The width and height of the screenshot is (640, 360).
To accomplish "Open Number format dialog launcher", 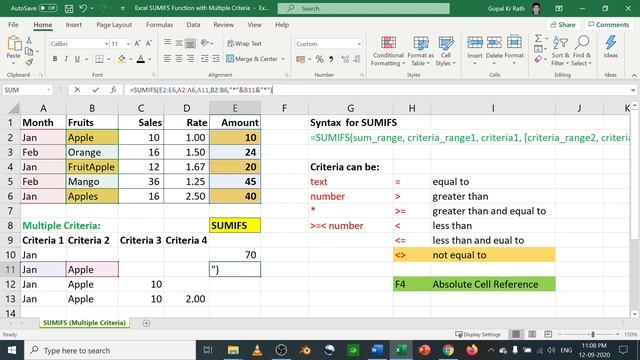I will [x=362, y=75].
